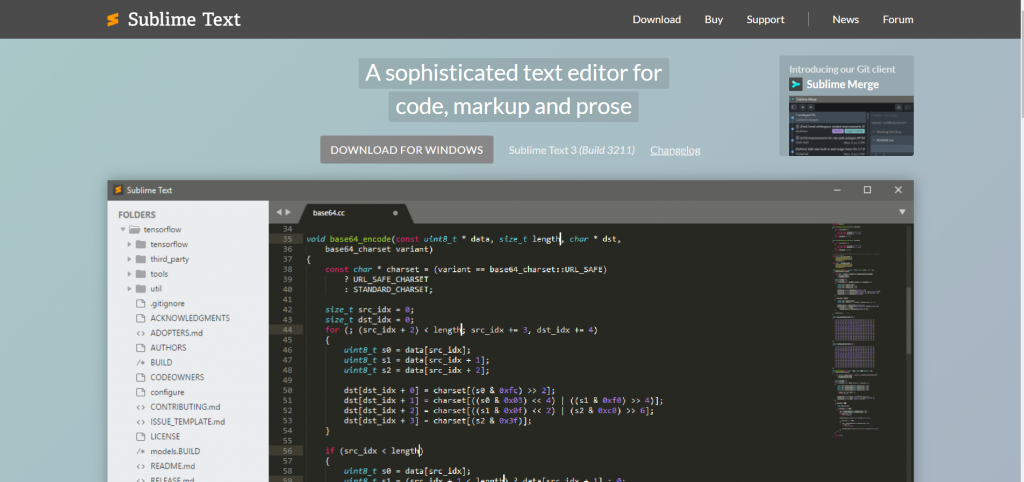Click line number 56 in gutter

point(287,451)
